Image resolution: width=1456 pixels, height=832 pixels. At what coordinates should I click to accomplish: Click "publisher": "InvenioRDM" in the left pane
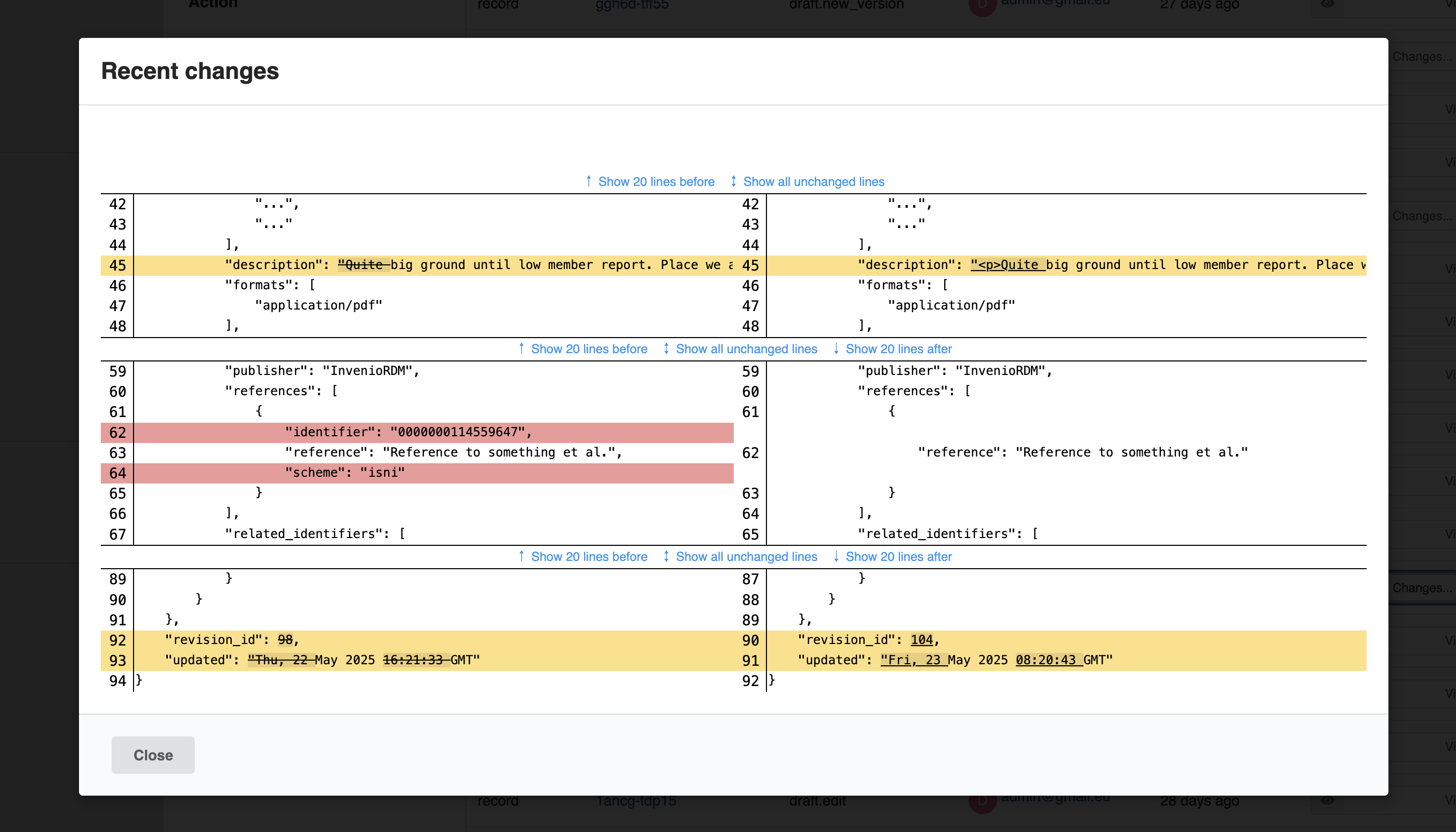pyautogui.click(x=322, y=371)
